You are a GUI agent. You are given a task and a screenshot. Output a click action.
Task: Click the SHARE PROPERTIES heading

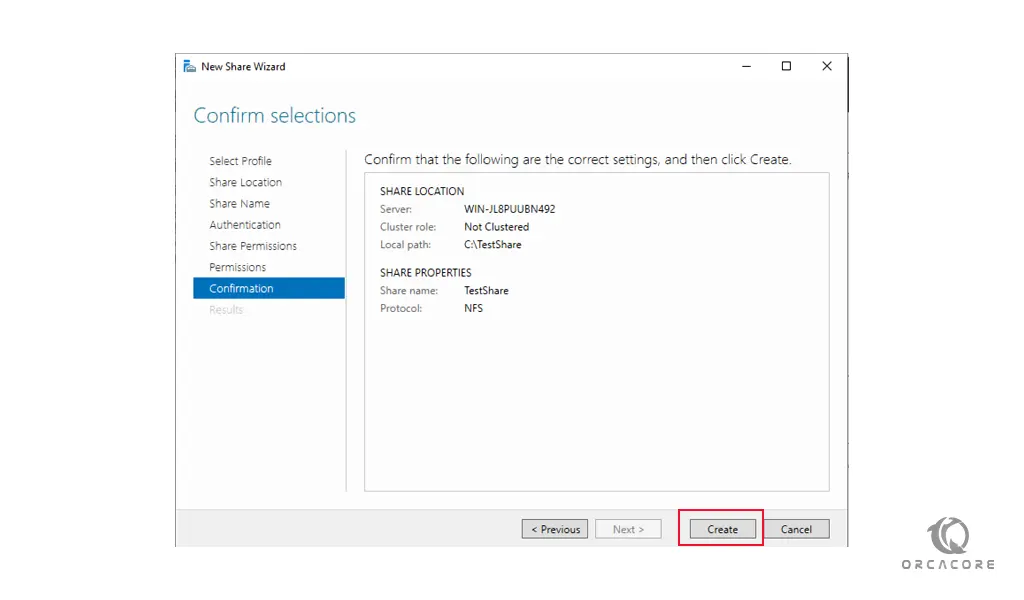pyautogui.click(x=426, y=273)
